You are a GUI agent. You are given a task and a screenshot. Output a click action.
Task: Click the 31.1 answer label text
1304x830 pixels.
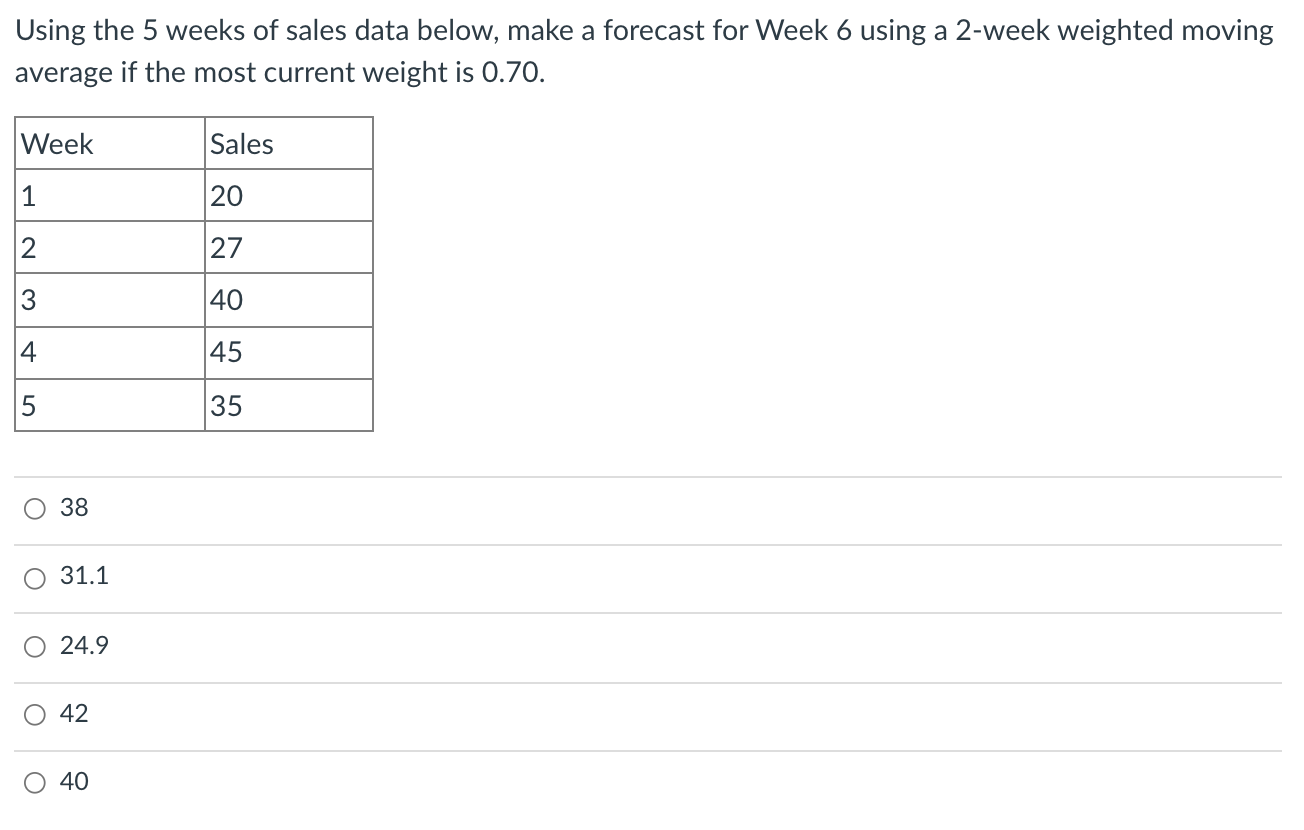[x=84, y=577]
